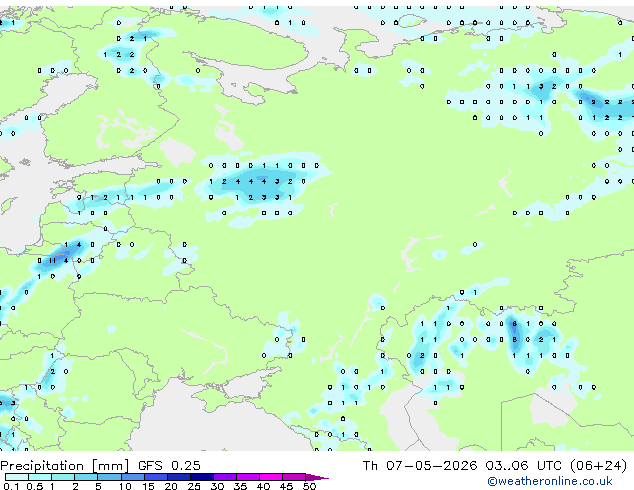Viewport: 634px width, 490px height.
Task: Click the '(06+24)' forecast run text
Action: (x=598, y=466)
